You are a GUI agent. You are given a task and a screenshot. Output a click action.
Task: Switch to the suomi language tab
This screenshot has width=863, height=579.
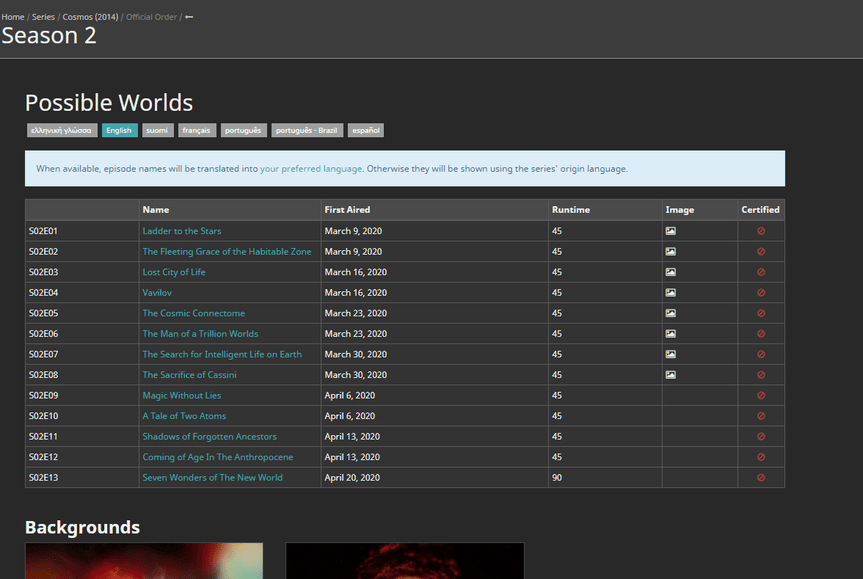[x=157, y=130]
